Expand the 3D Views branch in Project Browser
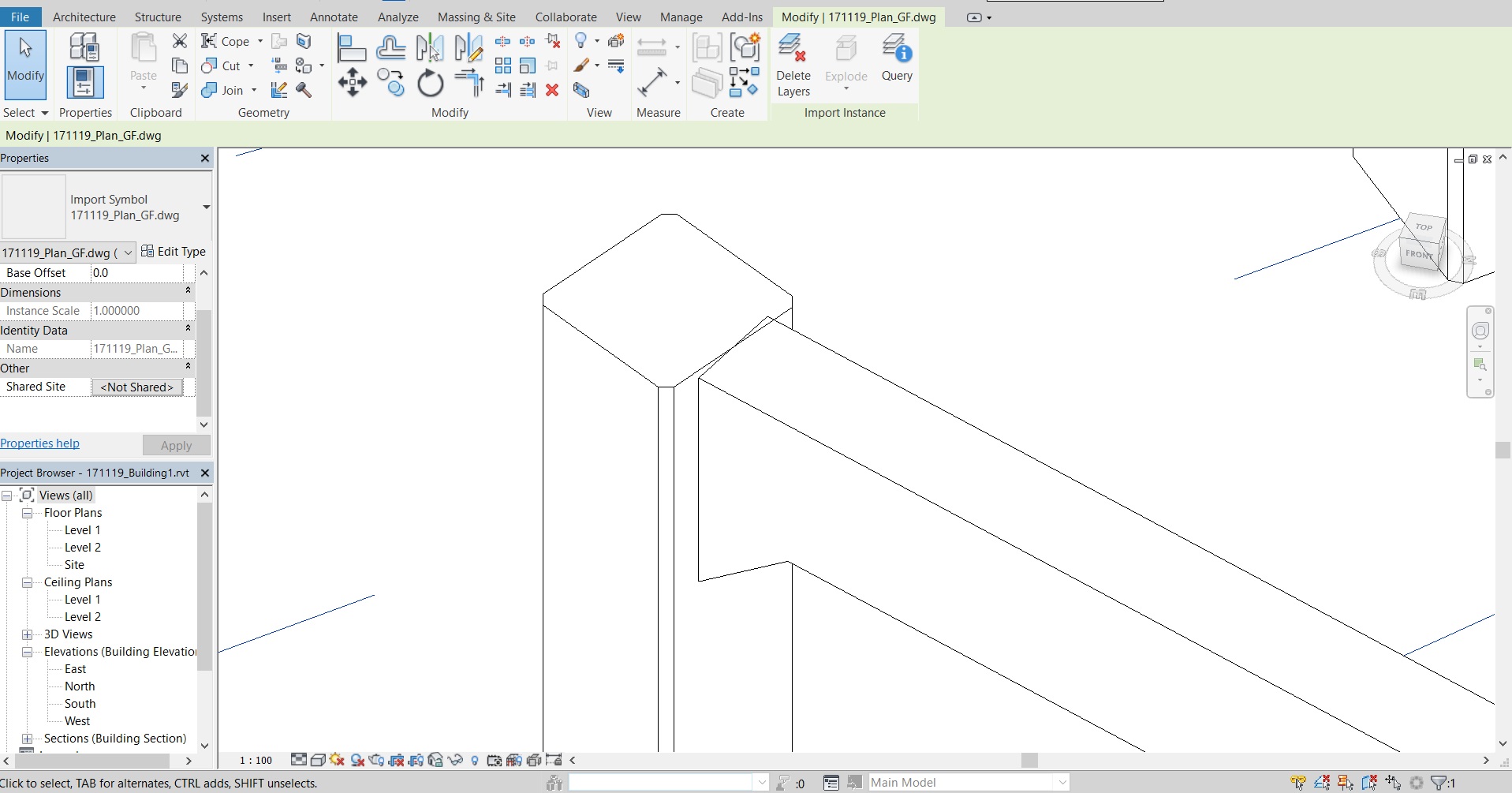 [x=28, y=634]
